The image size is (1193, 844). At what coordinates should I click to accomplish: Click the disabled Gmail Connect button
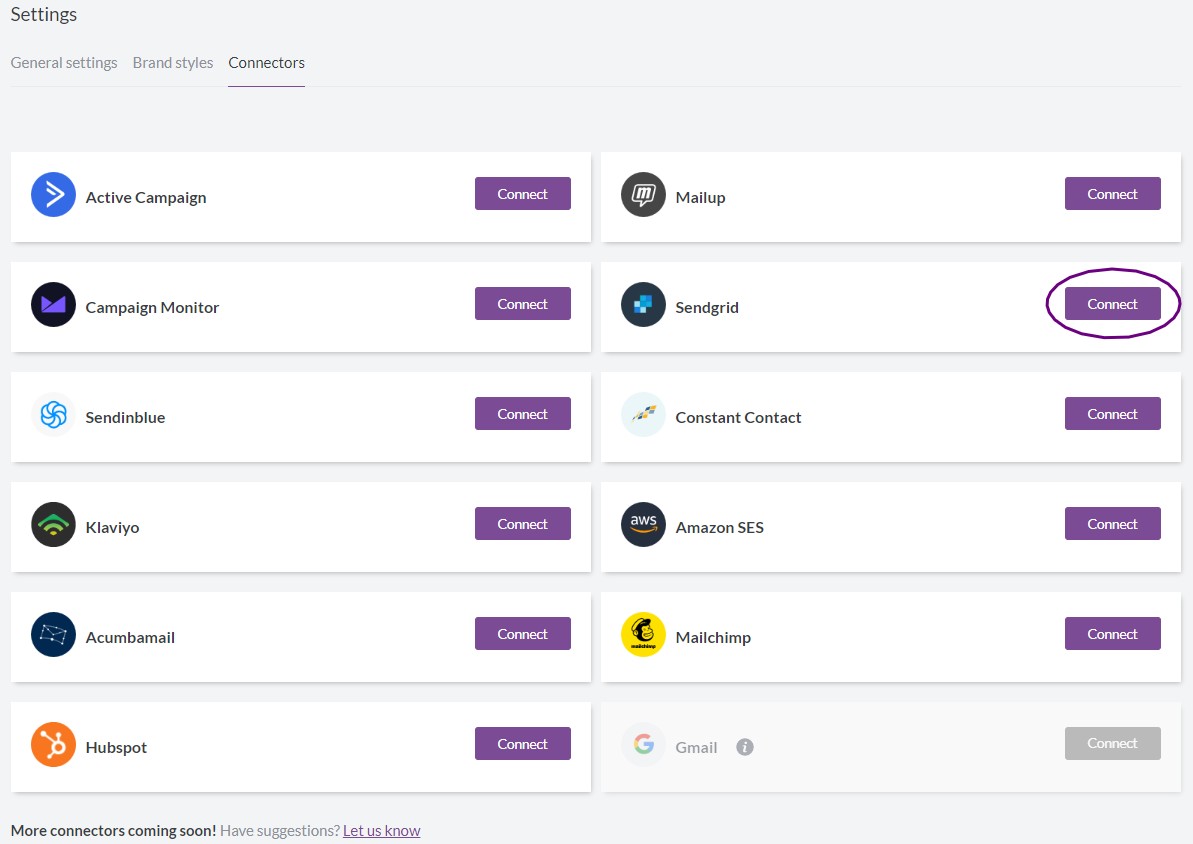[x=1112, y=744]
